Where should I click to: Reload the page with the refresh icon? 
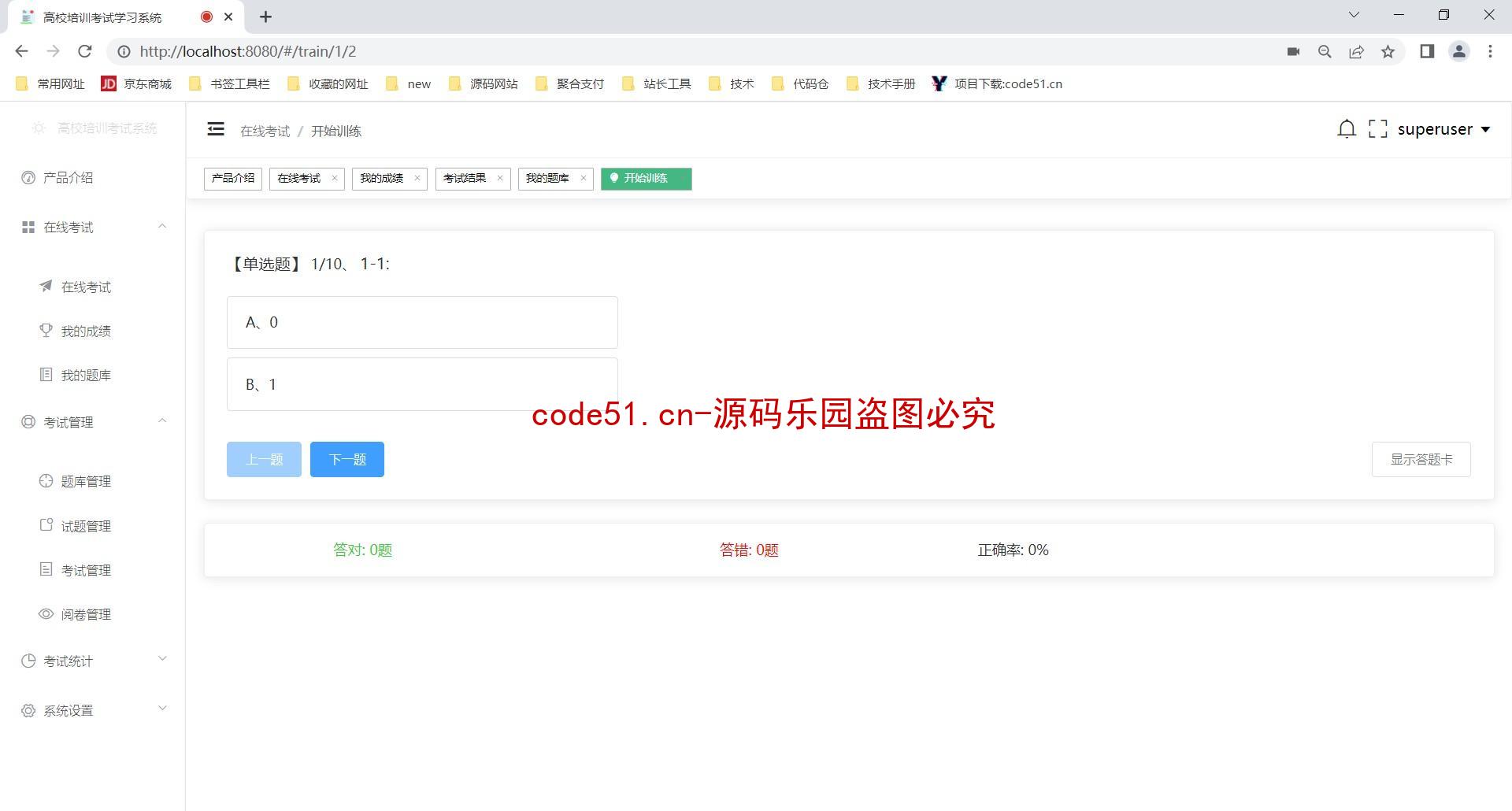(x=85, y=51)
